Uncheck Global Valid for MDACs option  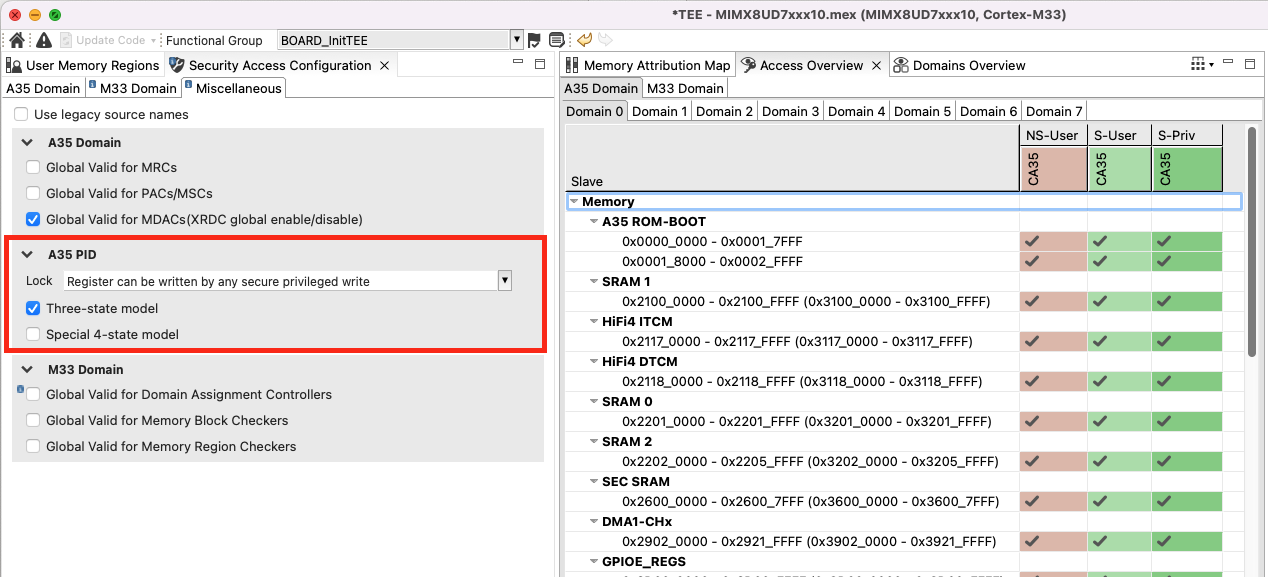click(33, 219)
